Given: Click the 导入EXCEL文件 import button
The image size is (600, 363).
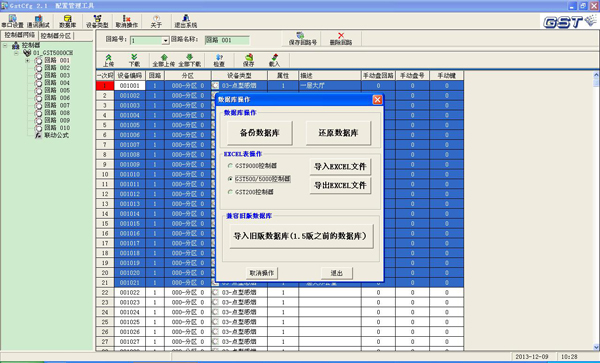Looking at the screenshot, I should point(340,167).
